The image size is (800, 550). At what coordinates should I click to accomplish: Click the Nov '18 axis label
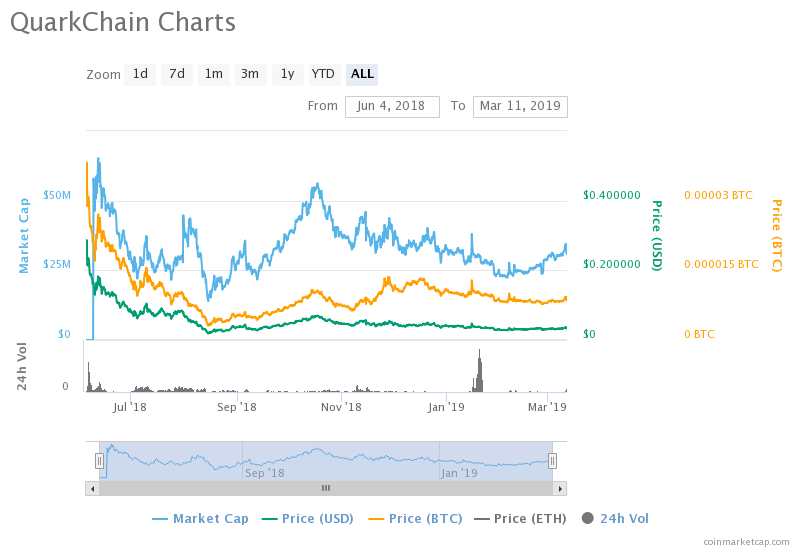tap(341, 407)
